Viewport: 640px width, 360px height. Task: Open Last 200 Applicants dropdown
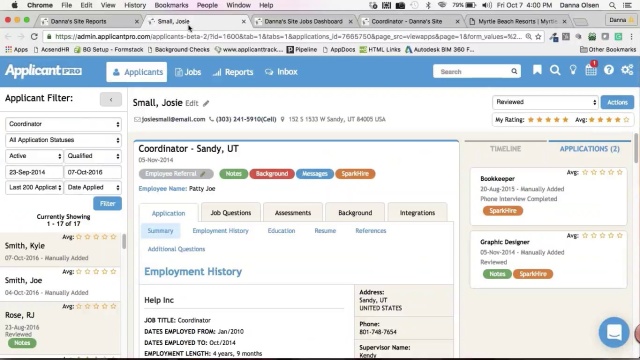pyautogui.click(x=34, y=187)
